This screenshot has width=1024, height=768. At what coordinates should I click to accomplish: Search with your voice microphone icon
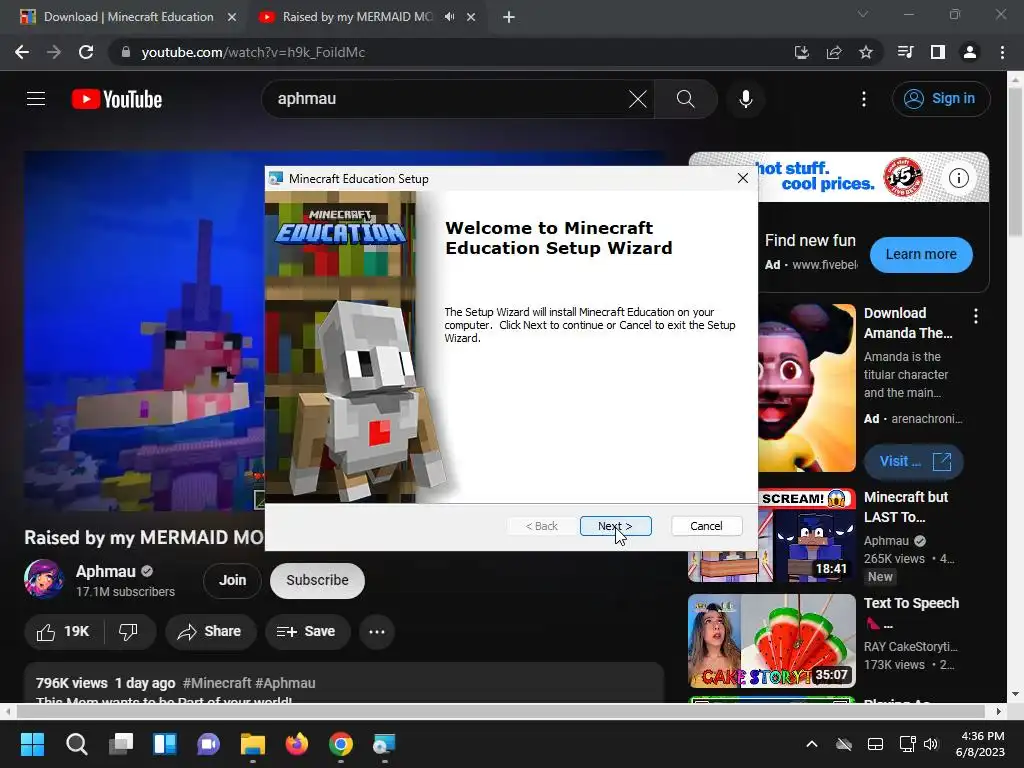(746, 99)
